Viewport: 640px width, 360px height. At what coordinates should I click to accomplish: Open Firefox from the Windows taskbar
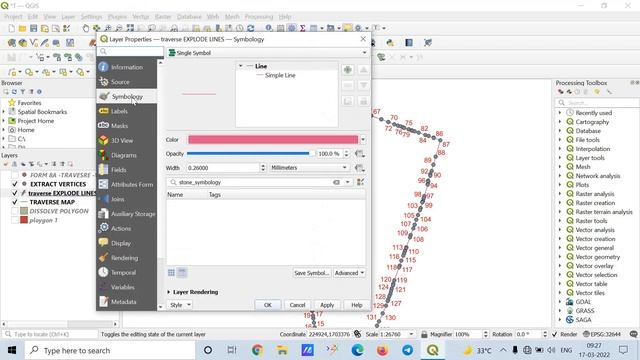click(x=382, y=350)
